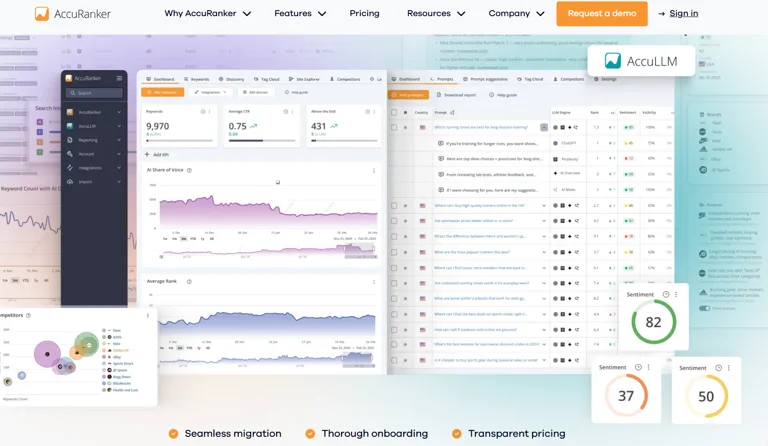Click the Average CTR progress bar
The height and width of the screenshot is (446, 768).
262,141
